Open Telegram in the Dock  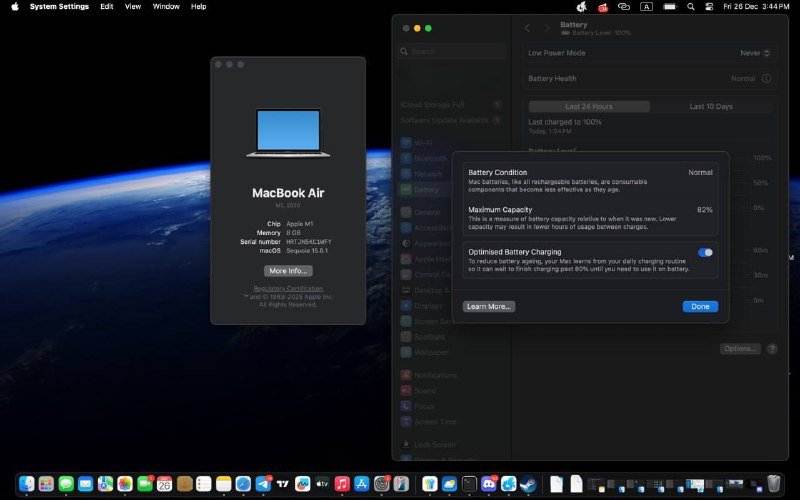point(263,483)
